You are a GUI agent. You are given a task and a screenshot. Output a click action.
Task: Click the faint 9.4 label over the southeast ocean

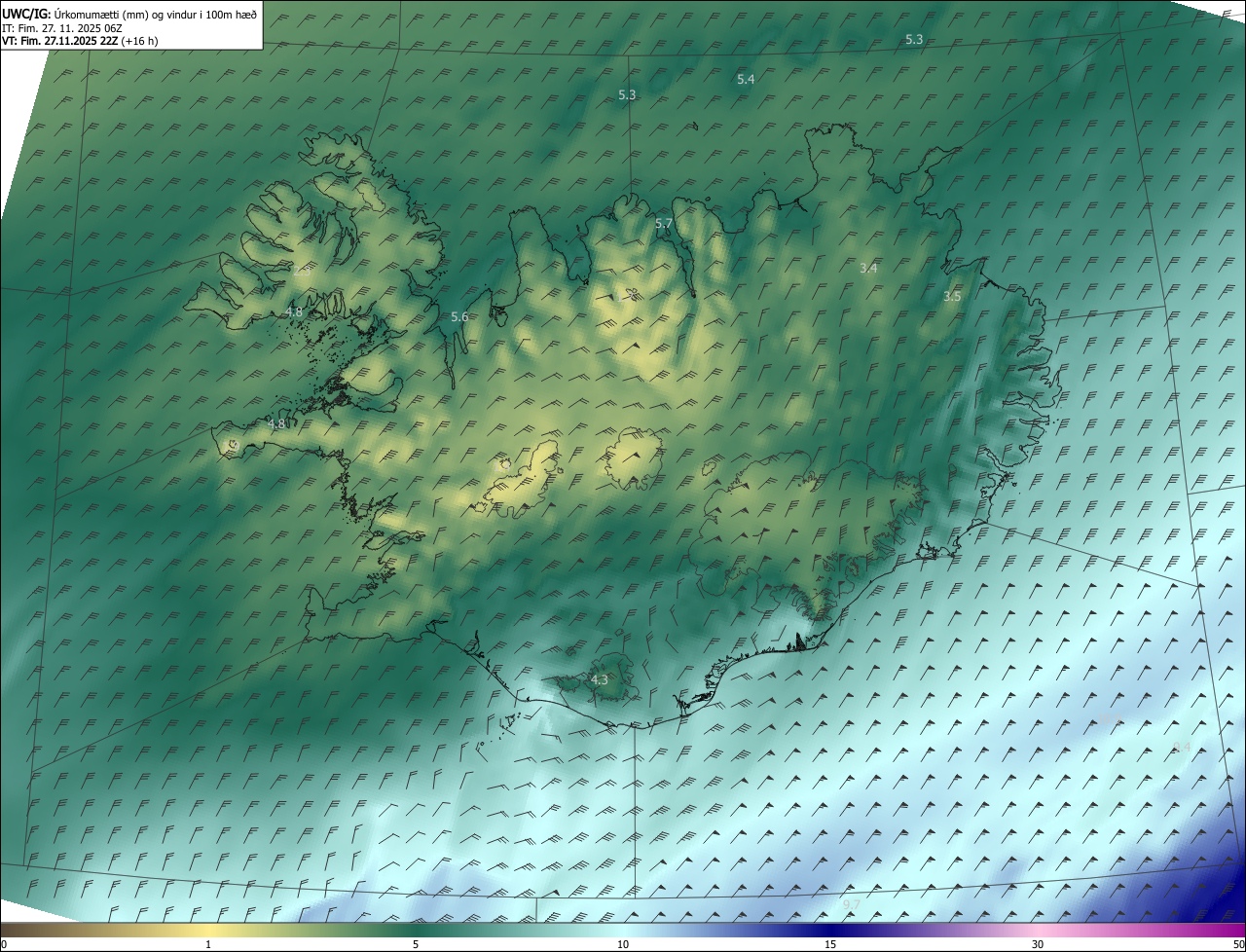click(x=1182, y=747)
